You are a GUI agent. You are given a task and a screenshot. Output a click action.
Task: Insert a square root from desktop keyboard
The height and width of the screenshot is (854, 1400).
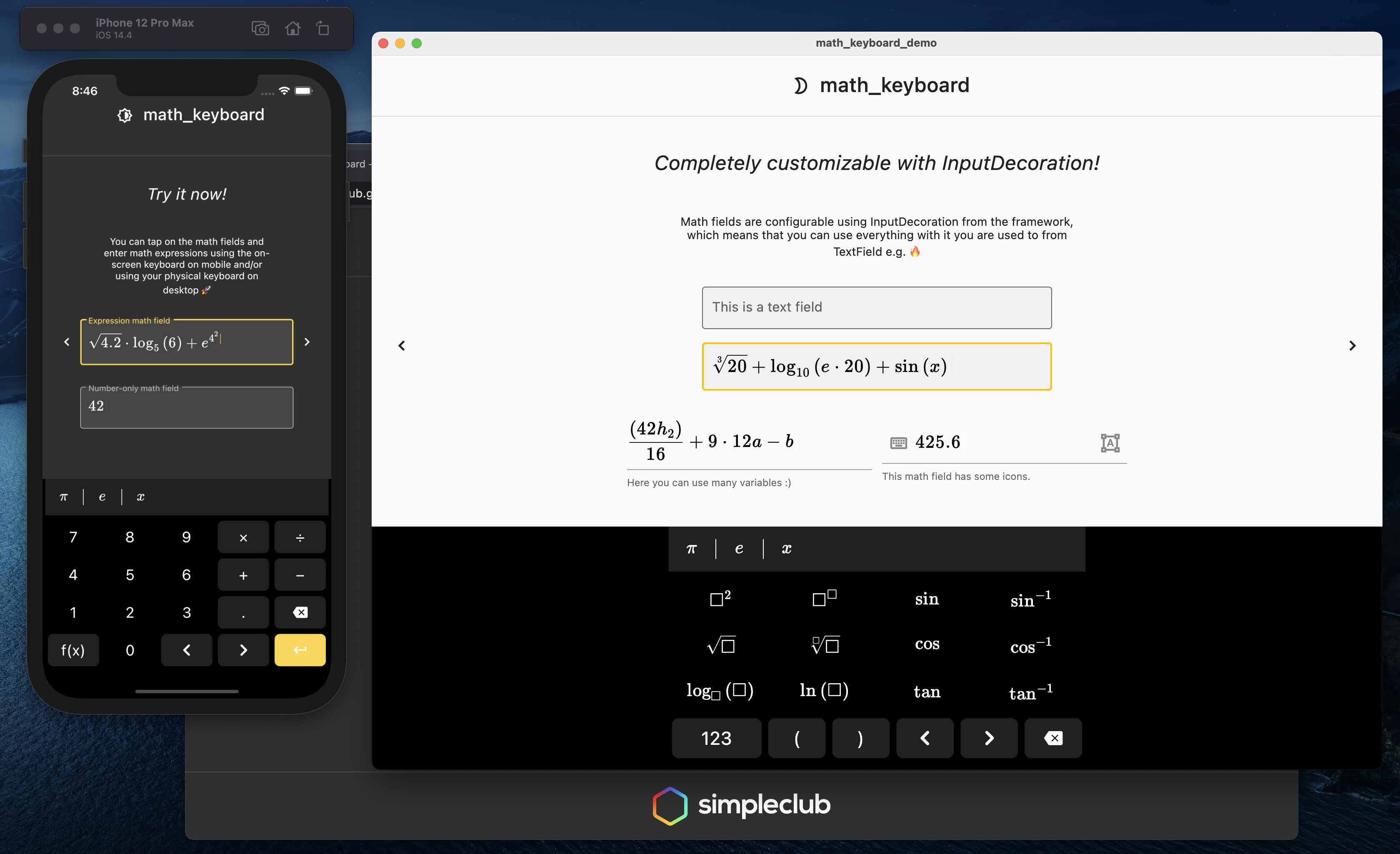click(x=720, y=645)
